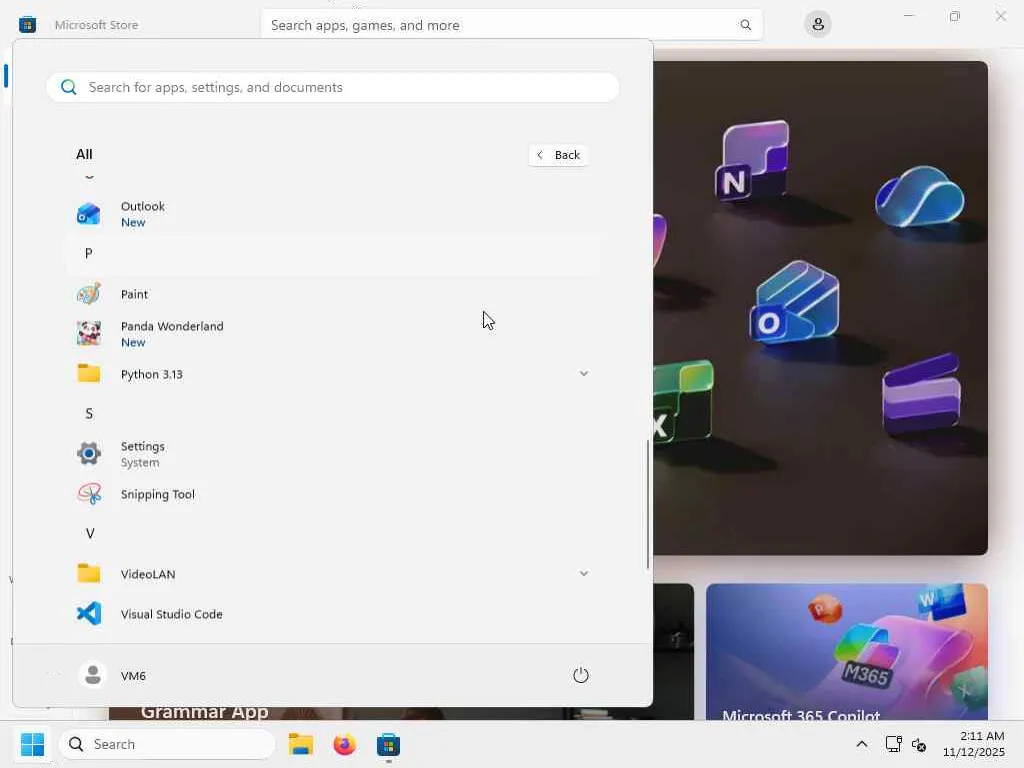Open Firefox from the taskbar
The height and width of the screenshot is (768, 1024).
tap(345, 744)
